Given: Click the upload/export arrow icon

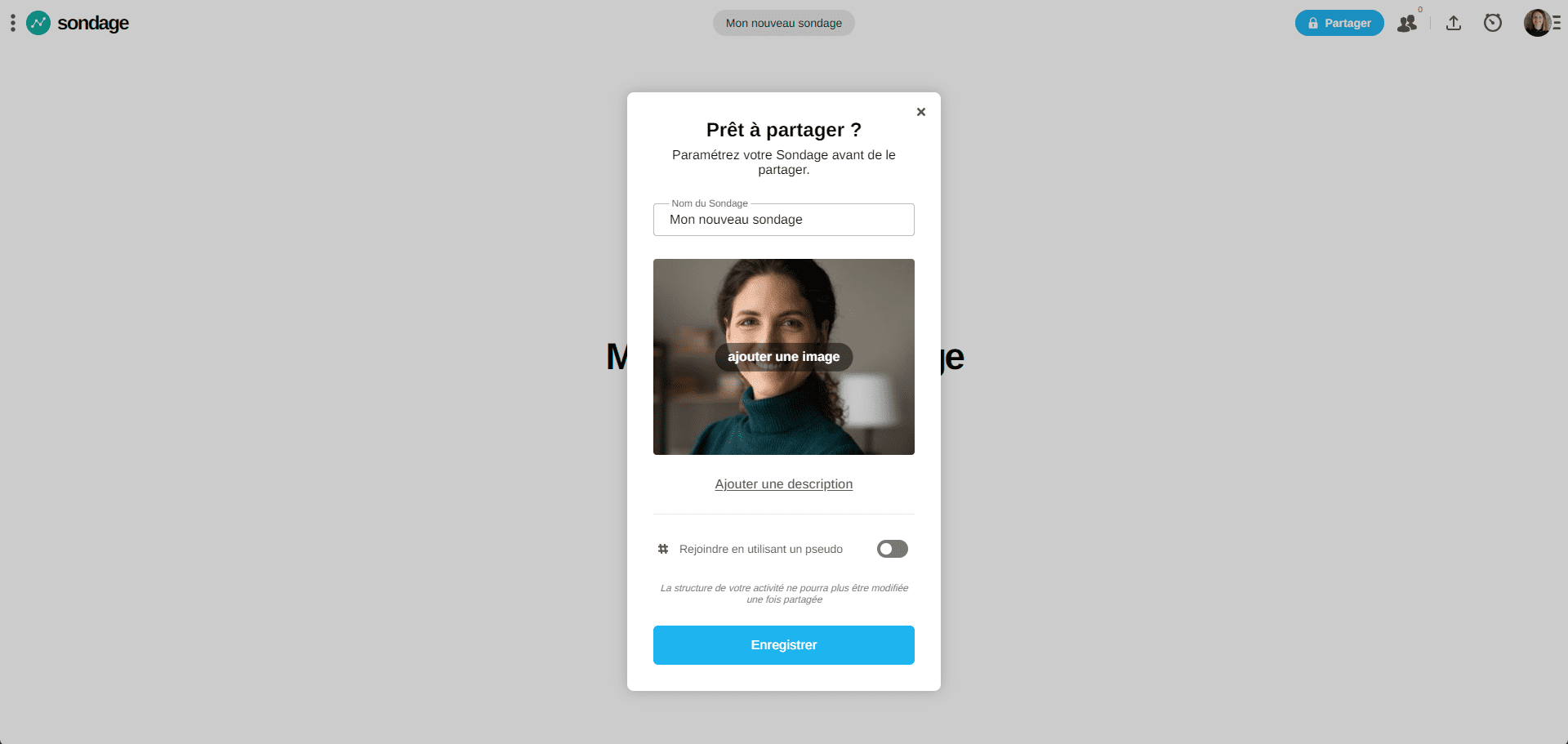Looking at the screenshot, I should [x=1454, y=23].
